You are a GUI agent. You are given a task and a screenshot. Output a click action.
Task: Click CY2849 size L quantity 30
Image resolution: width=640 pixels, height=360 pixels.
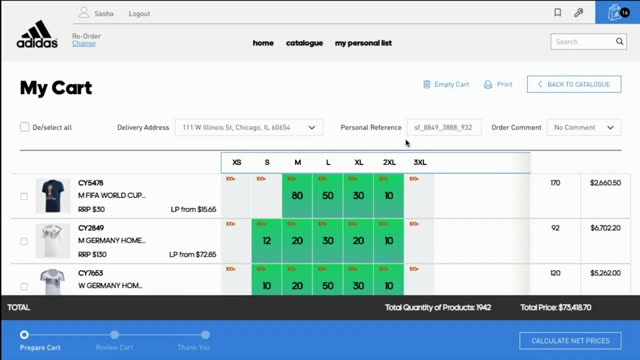click(x=328, y=241)
